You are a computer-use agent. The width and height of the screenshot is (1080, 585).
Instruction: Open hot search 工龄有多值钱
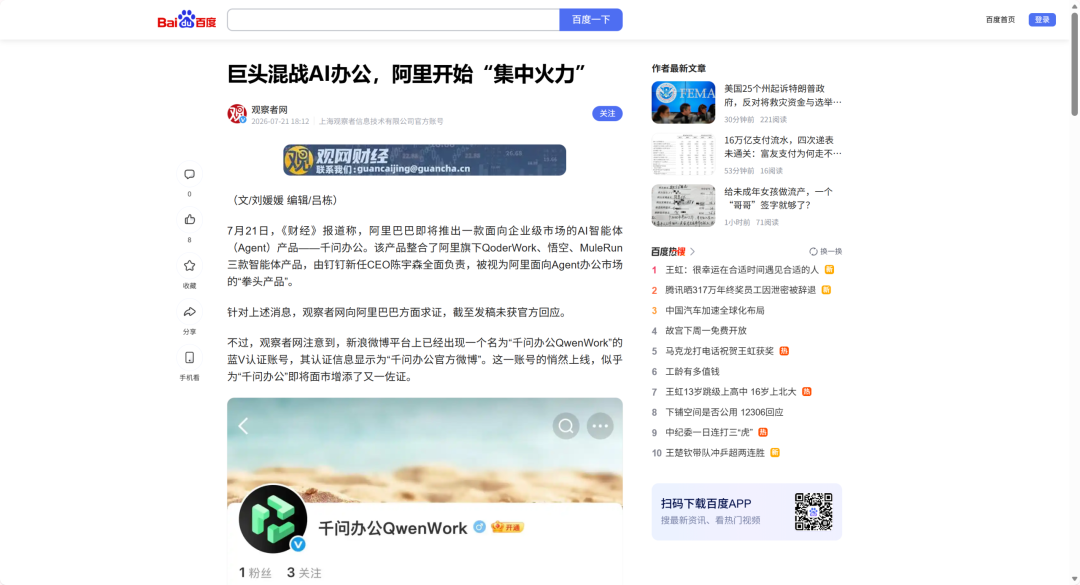tap(692, 371)
